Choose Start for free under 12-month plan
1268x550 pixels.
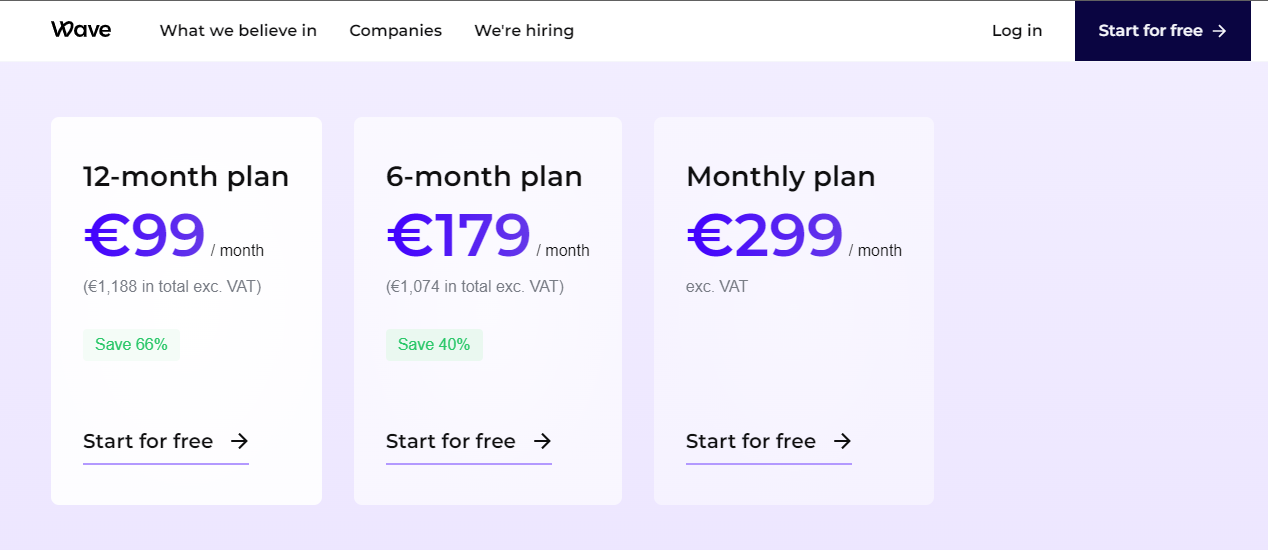pos(148,441)
